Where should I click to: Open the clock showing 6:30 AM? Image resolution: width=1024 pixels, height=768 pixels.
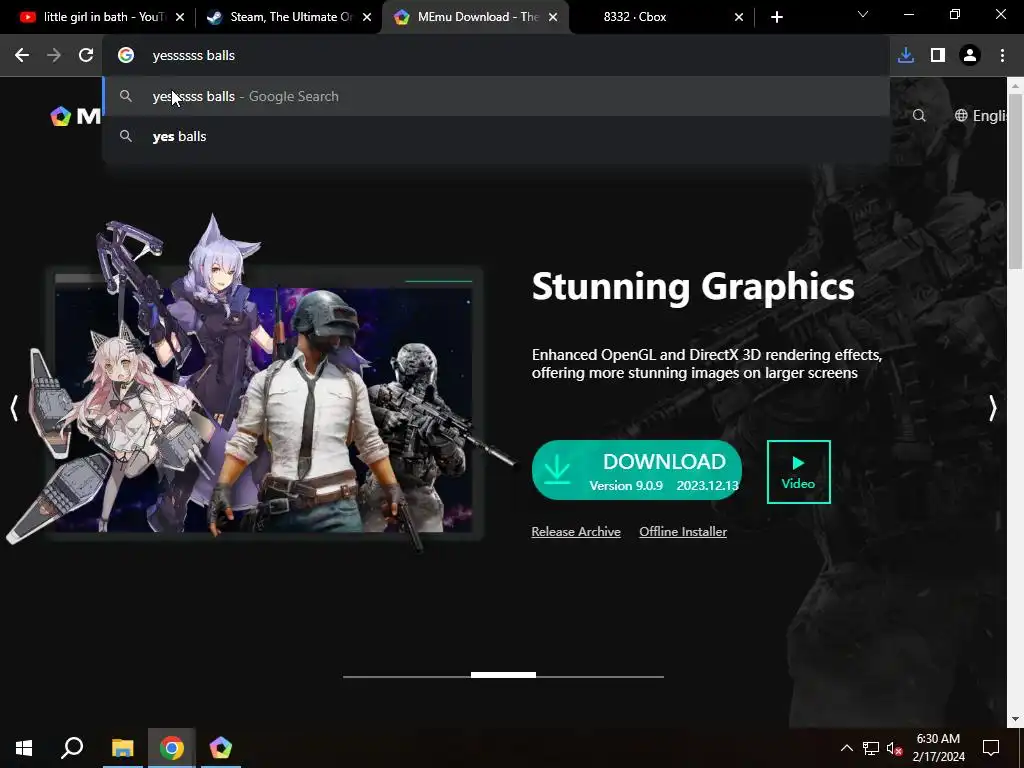coord(938,748)
